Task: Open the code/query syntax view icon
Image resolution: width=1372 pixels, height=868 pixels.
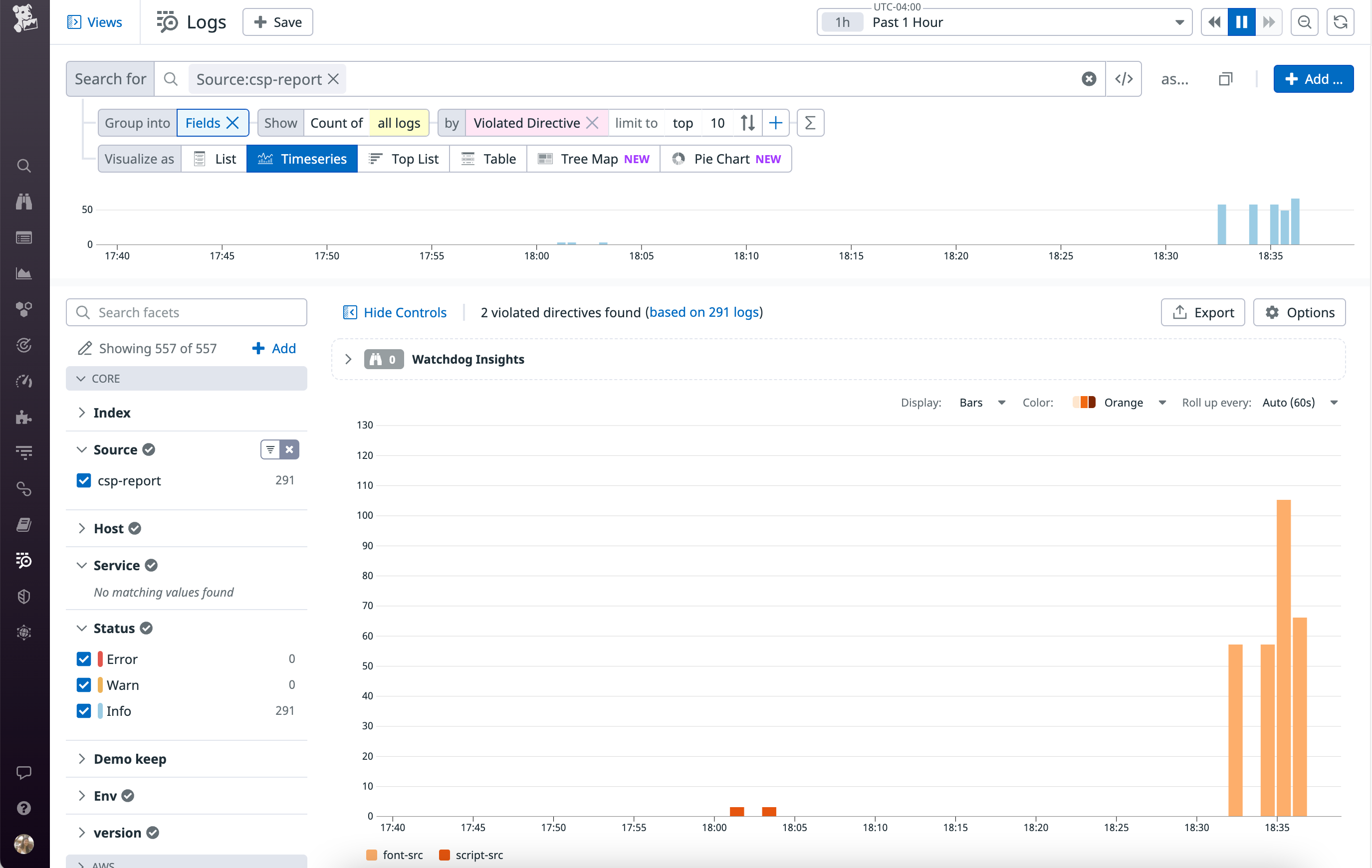Action: tap(1124, 79)
